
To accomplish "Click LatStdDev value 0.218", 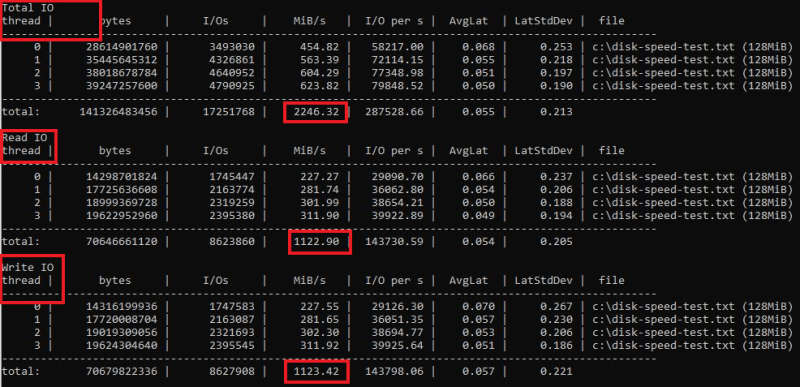I will [556, 60].
